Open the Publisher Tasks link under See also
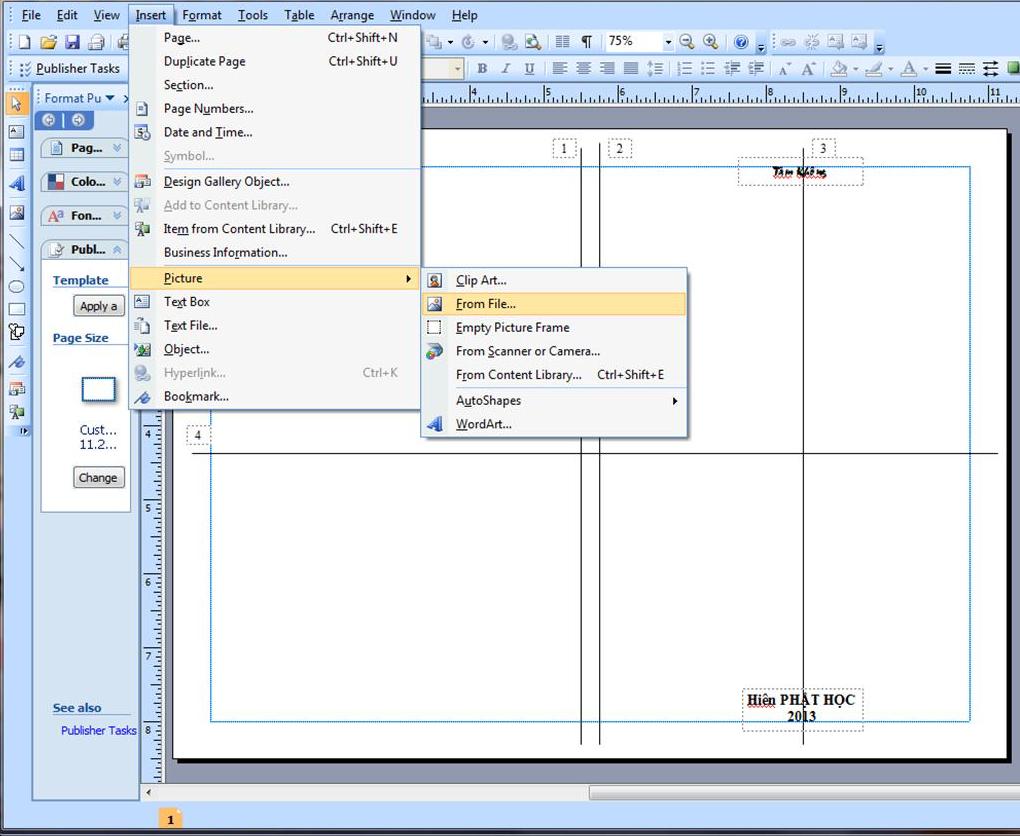Screen dimensions: 1020x836 [x=99, y=731]
